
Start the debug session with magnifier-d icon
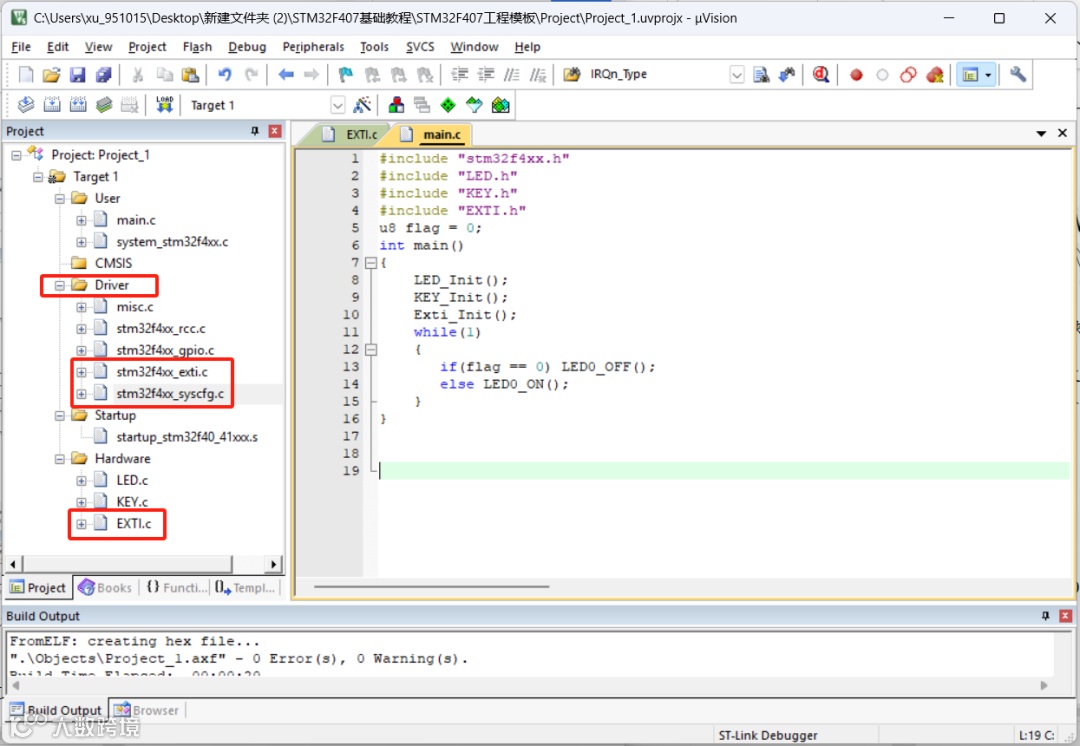pos(820,74)
